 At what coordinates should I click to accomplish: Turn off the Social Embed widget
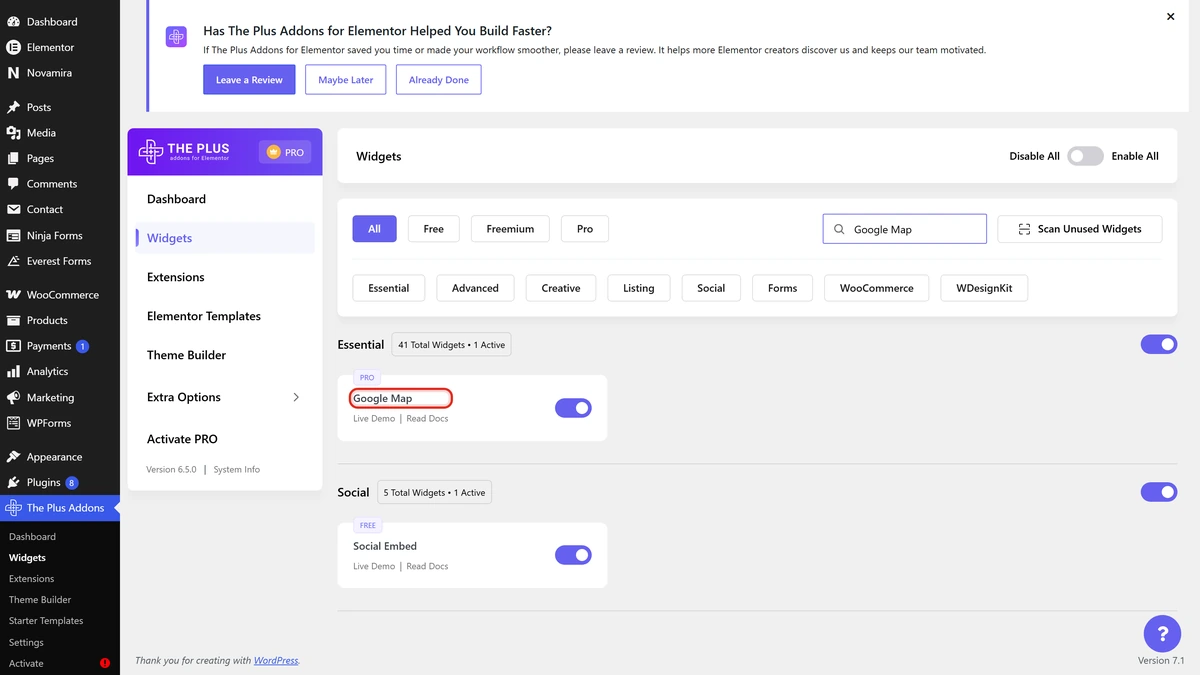pyautogui.click(x=573, y=555)
